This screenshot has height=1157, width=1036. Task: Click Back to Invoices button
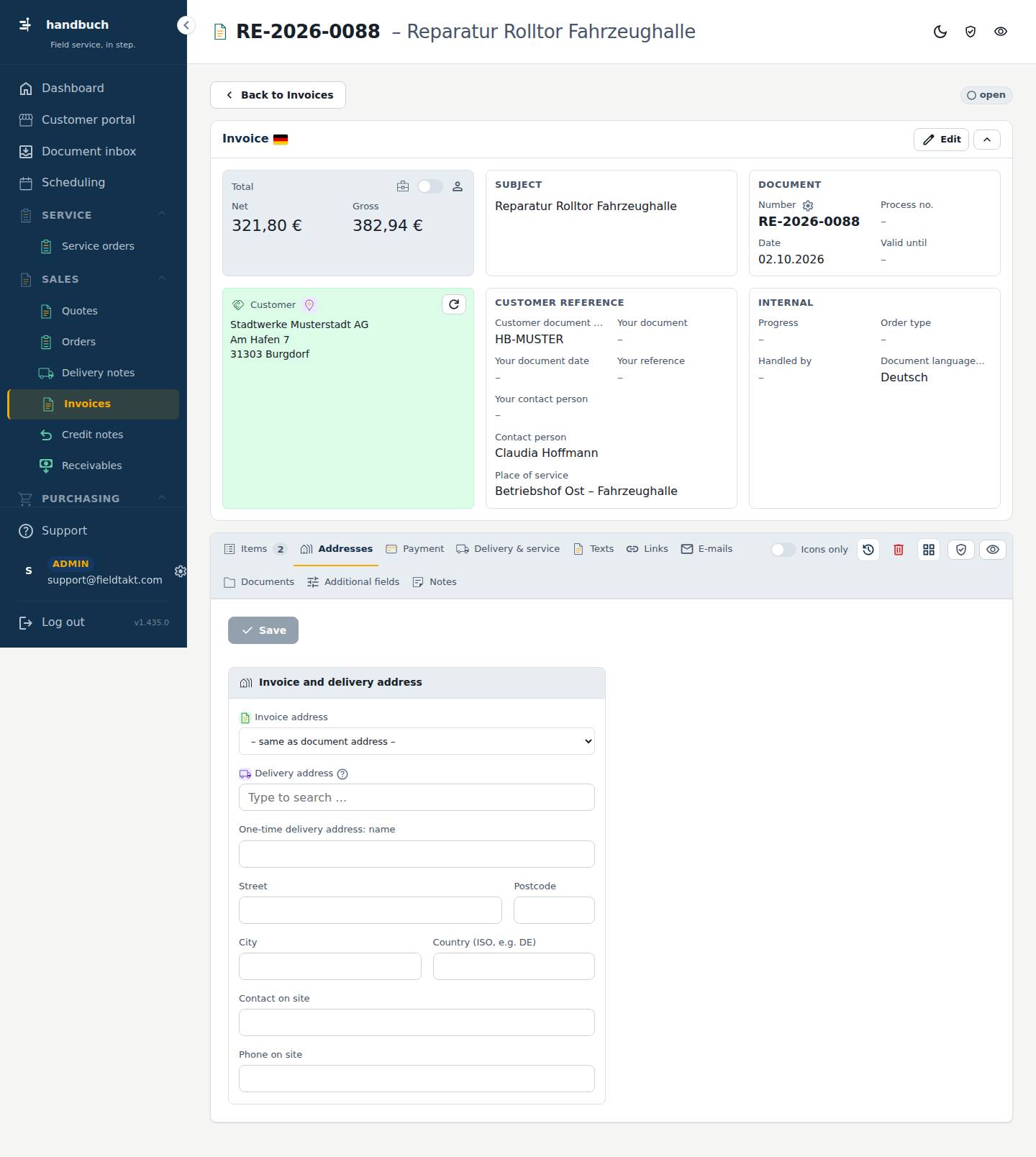278,95
